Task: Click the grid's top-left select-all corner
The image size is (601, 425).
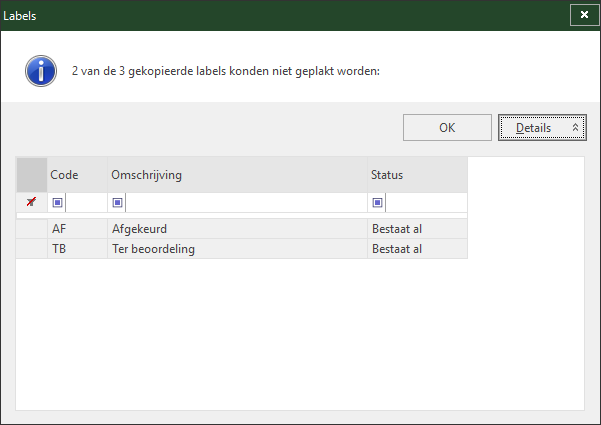Action: click(x=32, y=175)
